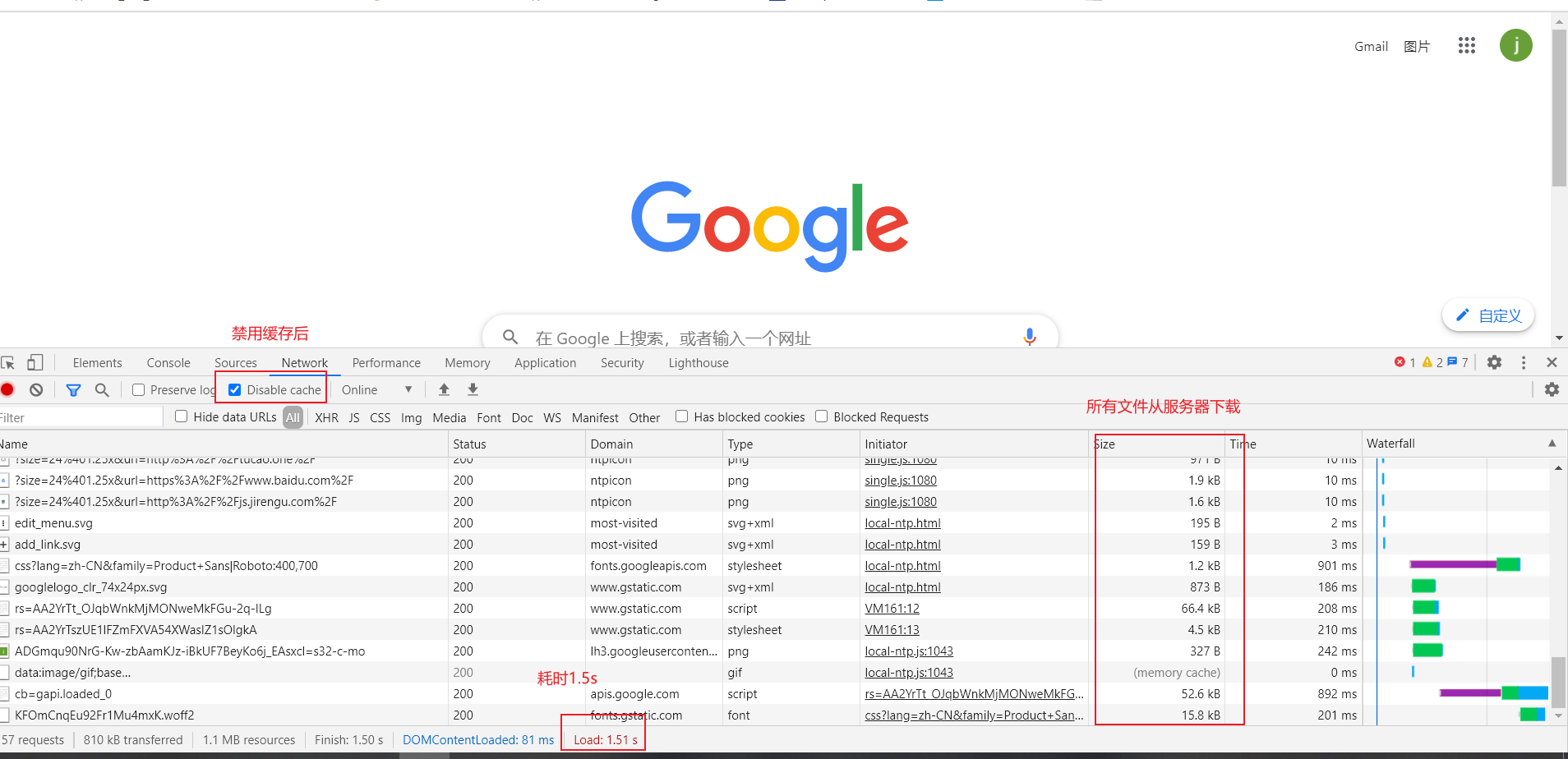Open initiator local-ntp.html for edit_menu.svg
This screenshot has height=759, width=1568.
(902, 523)
